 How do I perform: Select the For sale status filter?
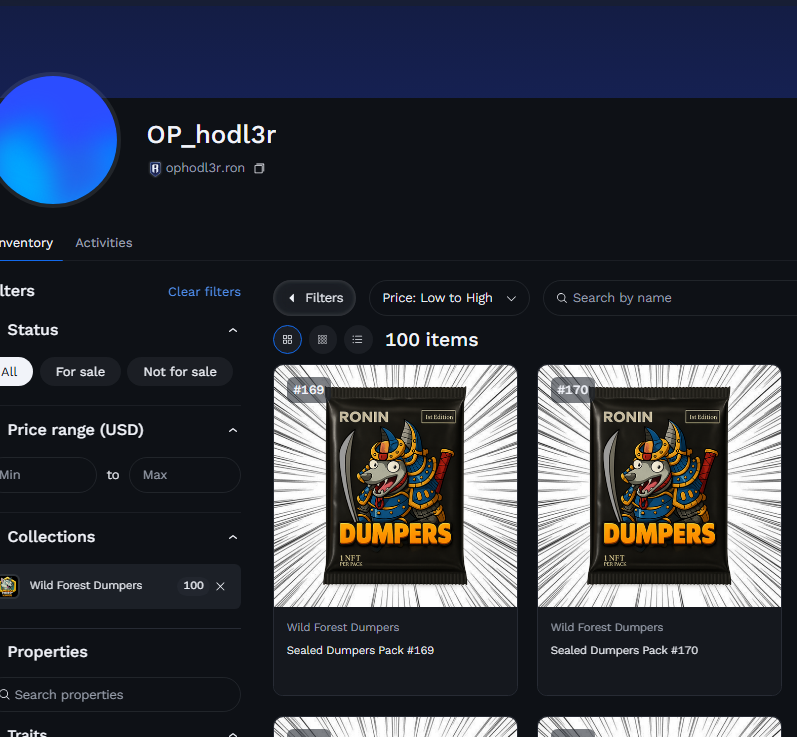point(80,372)
